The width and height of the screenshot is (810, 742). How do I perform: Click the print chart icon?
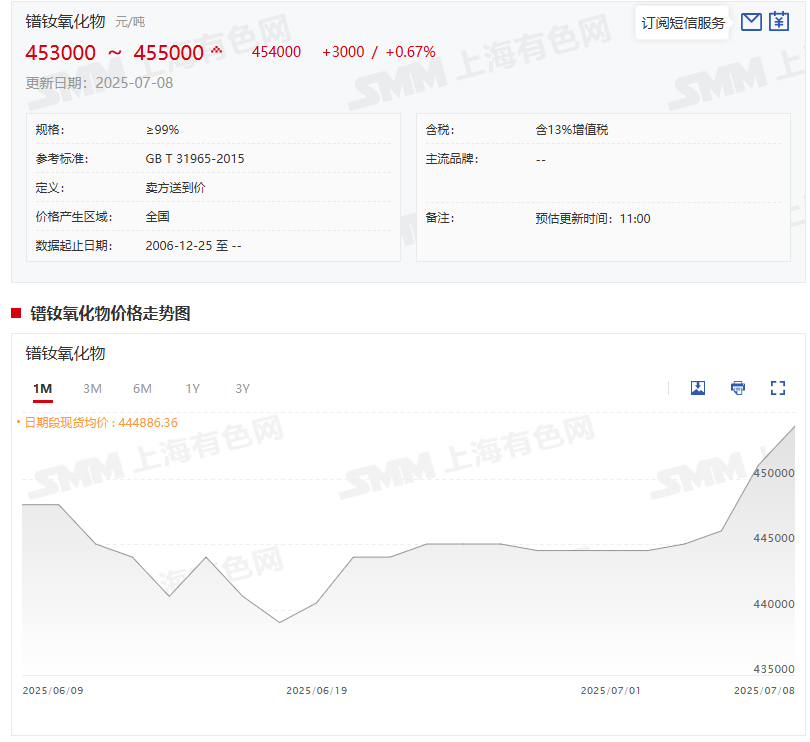pyautogui.click(x=737, y=388)
